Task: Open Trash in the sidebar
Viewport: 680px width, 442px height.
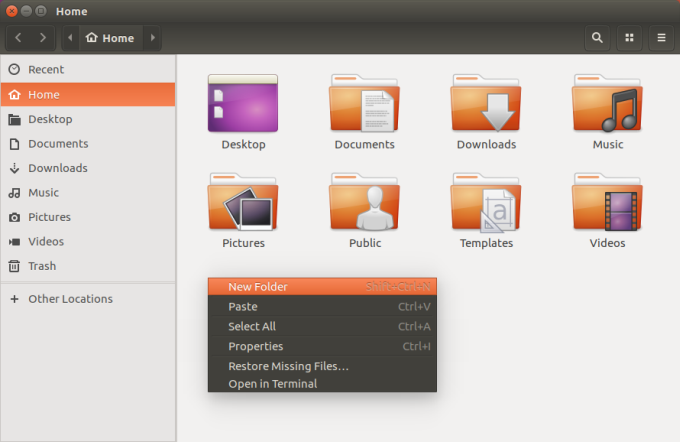Action: coord(41,266)
